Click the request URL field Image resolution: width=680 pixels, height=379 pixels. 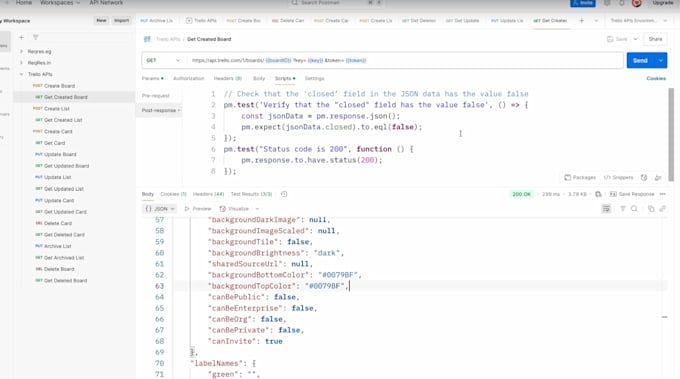pyautogui.click(x=405, y=60)
